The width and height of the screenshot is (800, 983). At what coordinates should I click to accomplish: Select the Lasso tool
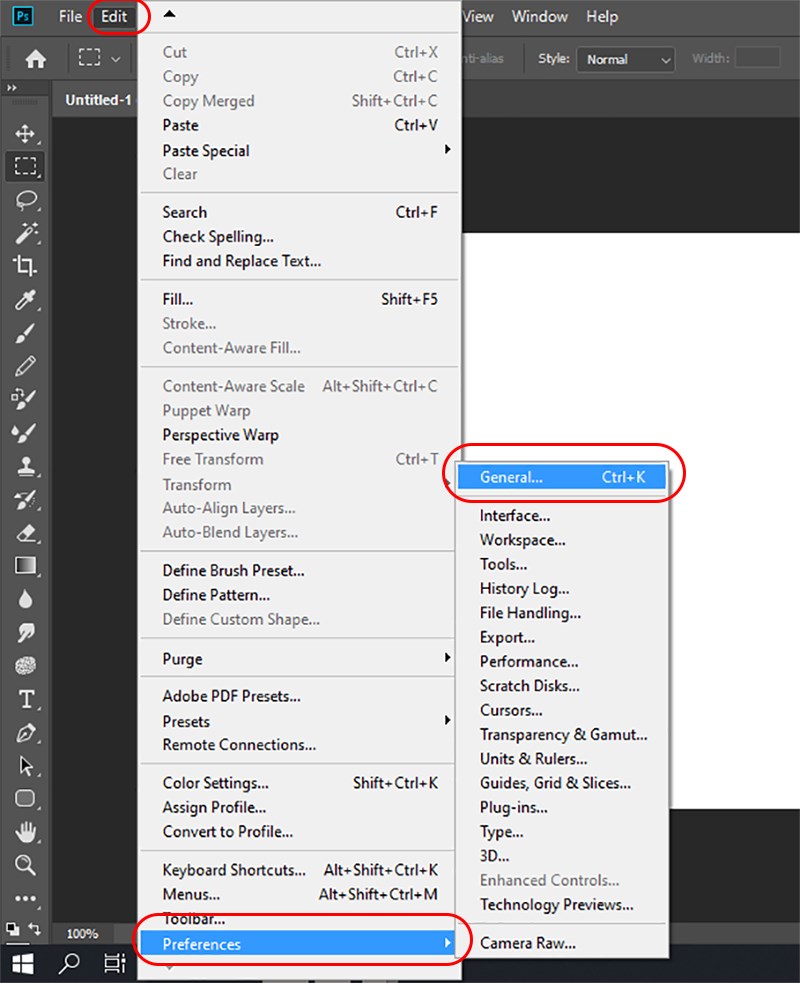tap(25, 200)
